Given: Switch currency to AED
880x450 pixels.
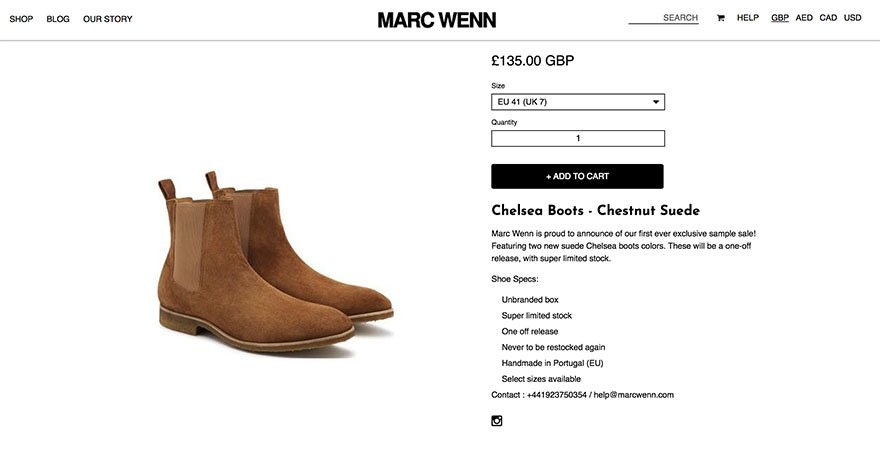Looking at the screenshot, I should [804, 18].
